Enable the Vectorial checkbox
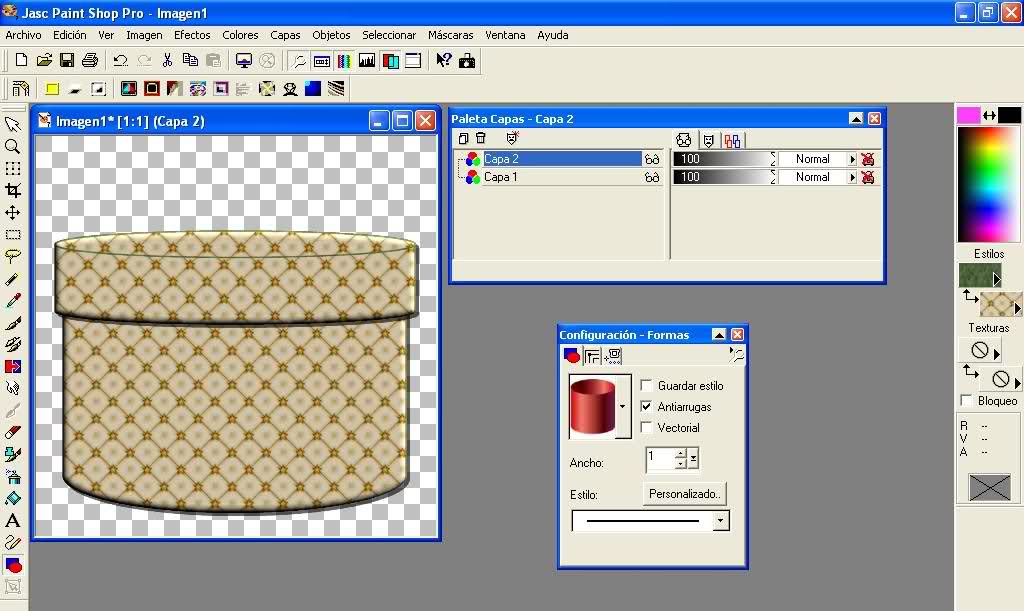Screen dimensions: 1024x611 coord(647,427)
